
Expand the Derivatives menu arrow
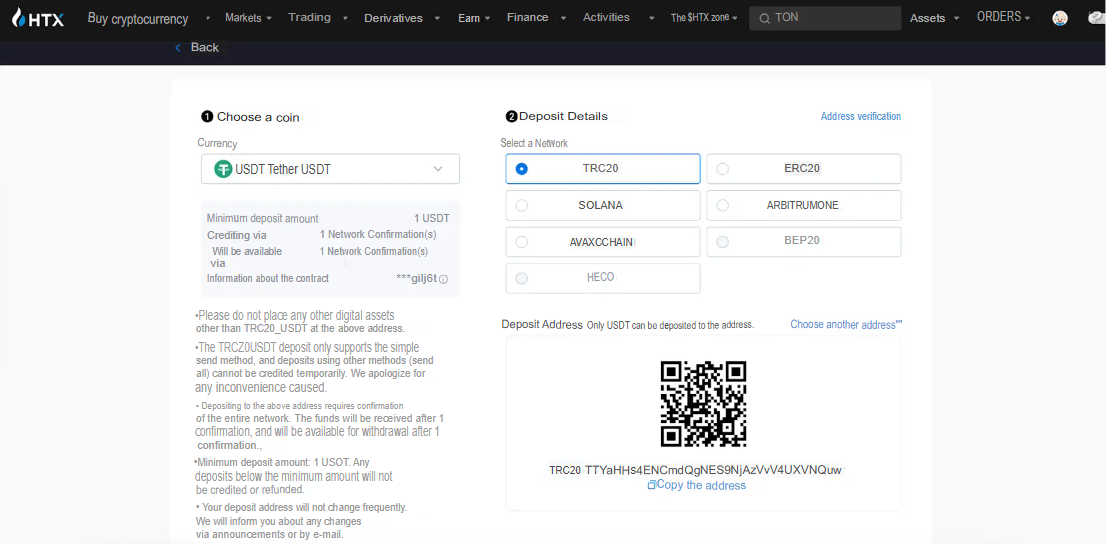(x=437, y=19)
